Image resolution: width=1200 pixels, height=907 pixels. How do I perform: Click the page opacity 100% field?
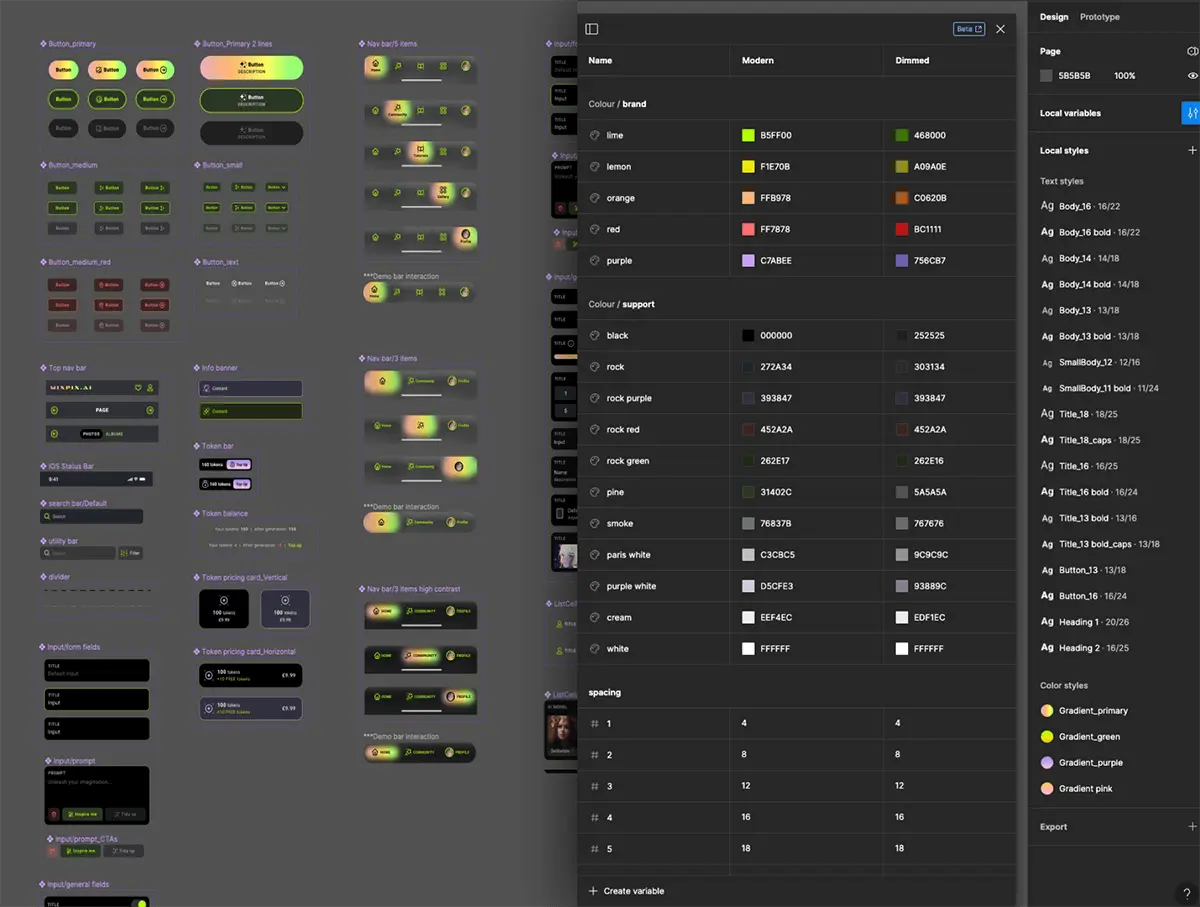click(1124, 76)
